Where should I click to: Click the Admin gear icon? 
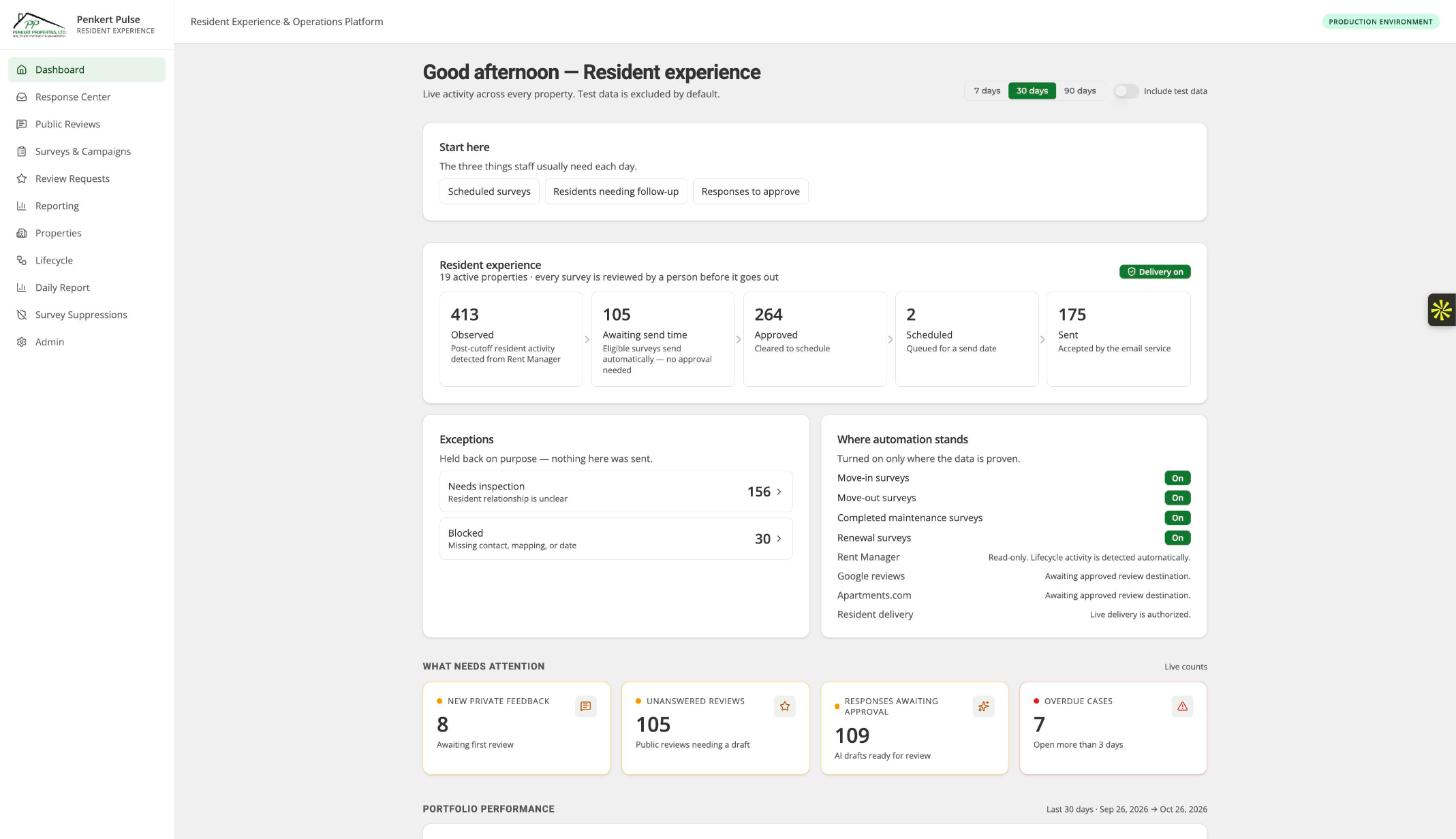[x=22, y=342]
